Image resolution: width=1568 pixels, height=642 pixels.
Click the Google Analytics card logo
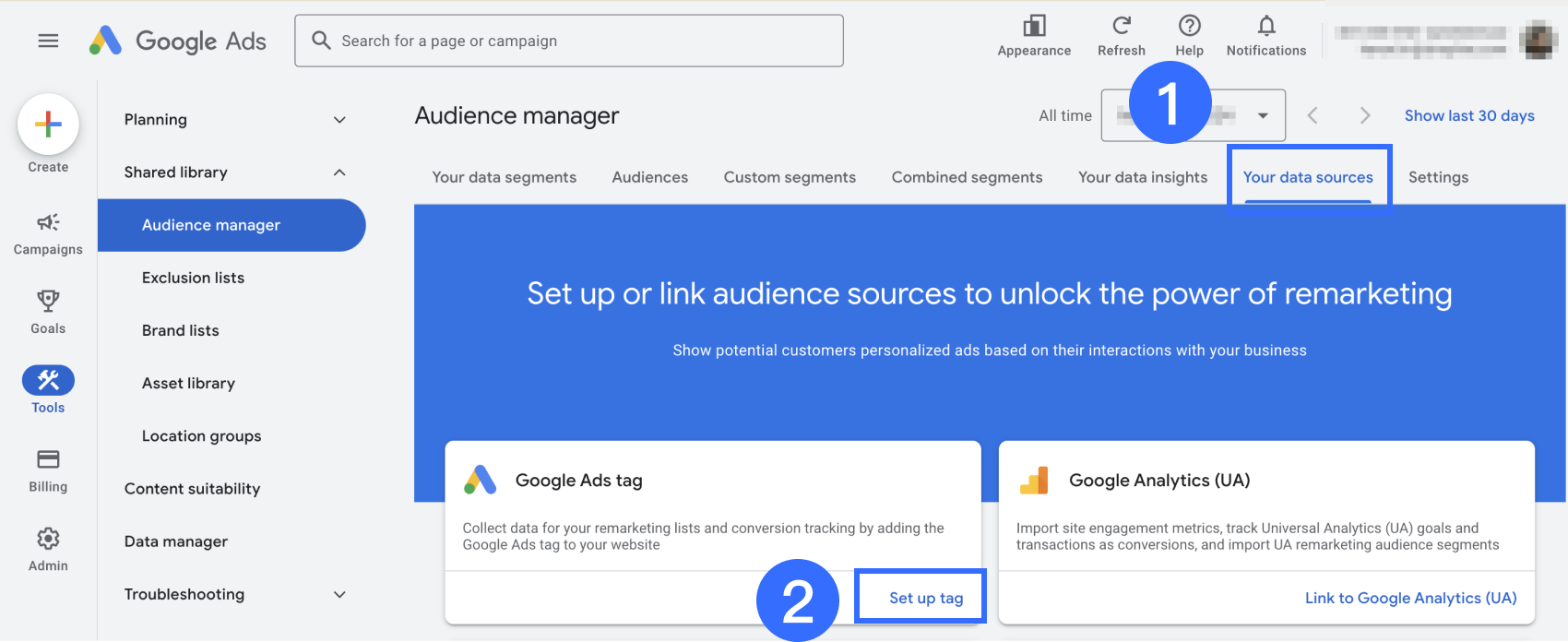(x=1034, y=480)
